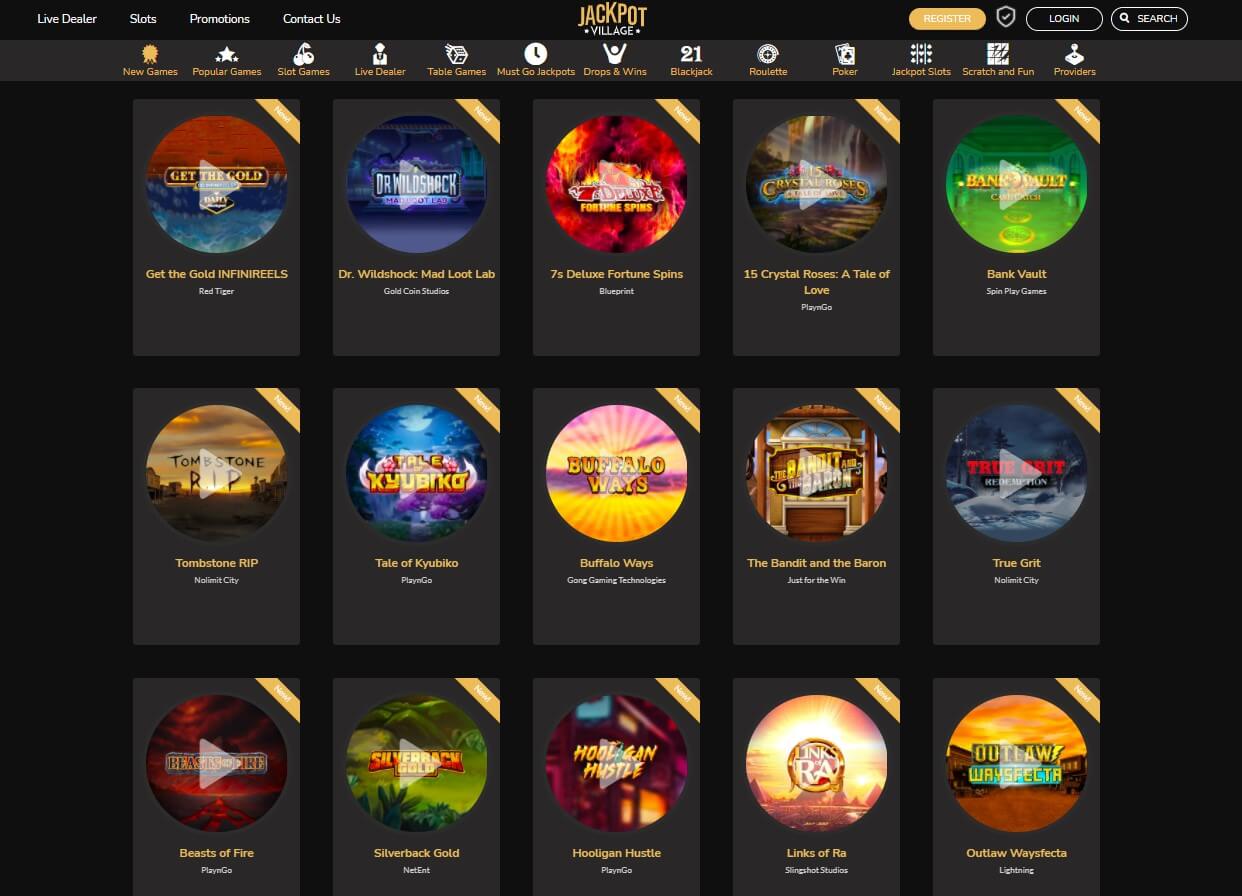Select the Providers joystick icon
1242x896 pixels.
(x=1074, y=54)
